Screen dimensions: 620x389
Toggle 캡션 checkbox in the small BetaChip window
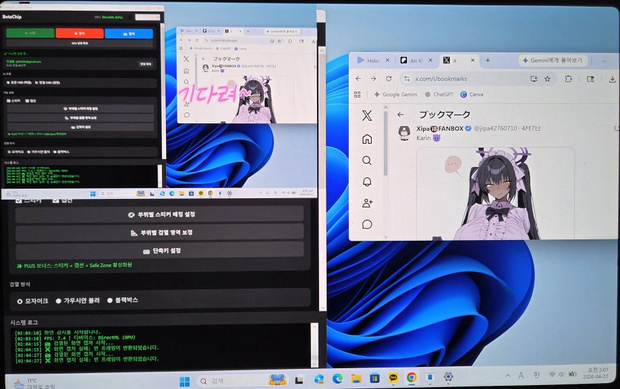(30, 101)
